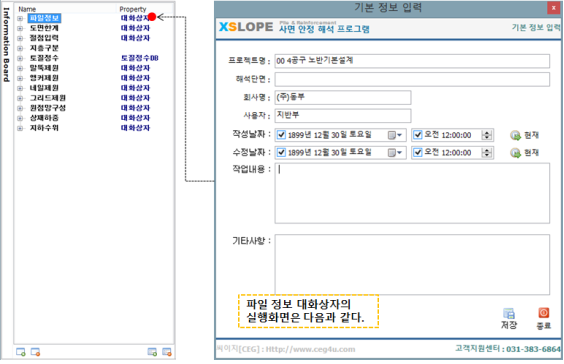This screenshot has height=364, width=564.
Task: Open the 작성날짜 calendar dropdown
Action: 395,135
